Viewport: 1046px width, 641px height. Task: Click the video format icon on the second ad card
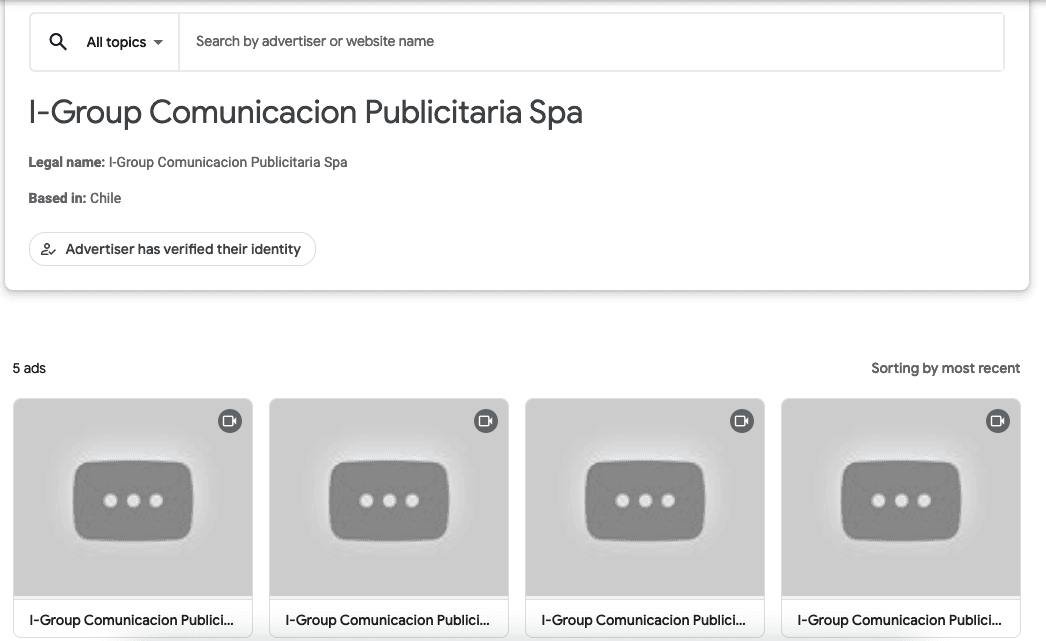click(486, 421)
